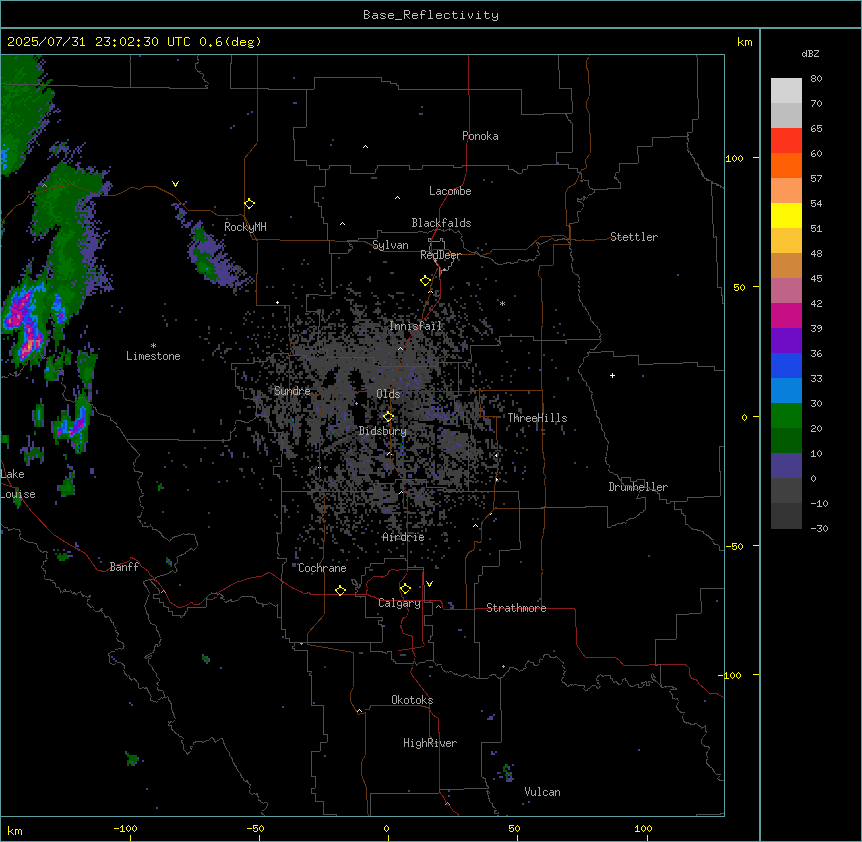Select the orange 57-60 dBZ legend swatch
Screen dimensions: 862x842
(x=786, y=165)
